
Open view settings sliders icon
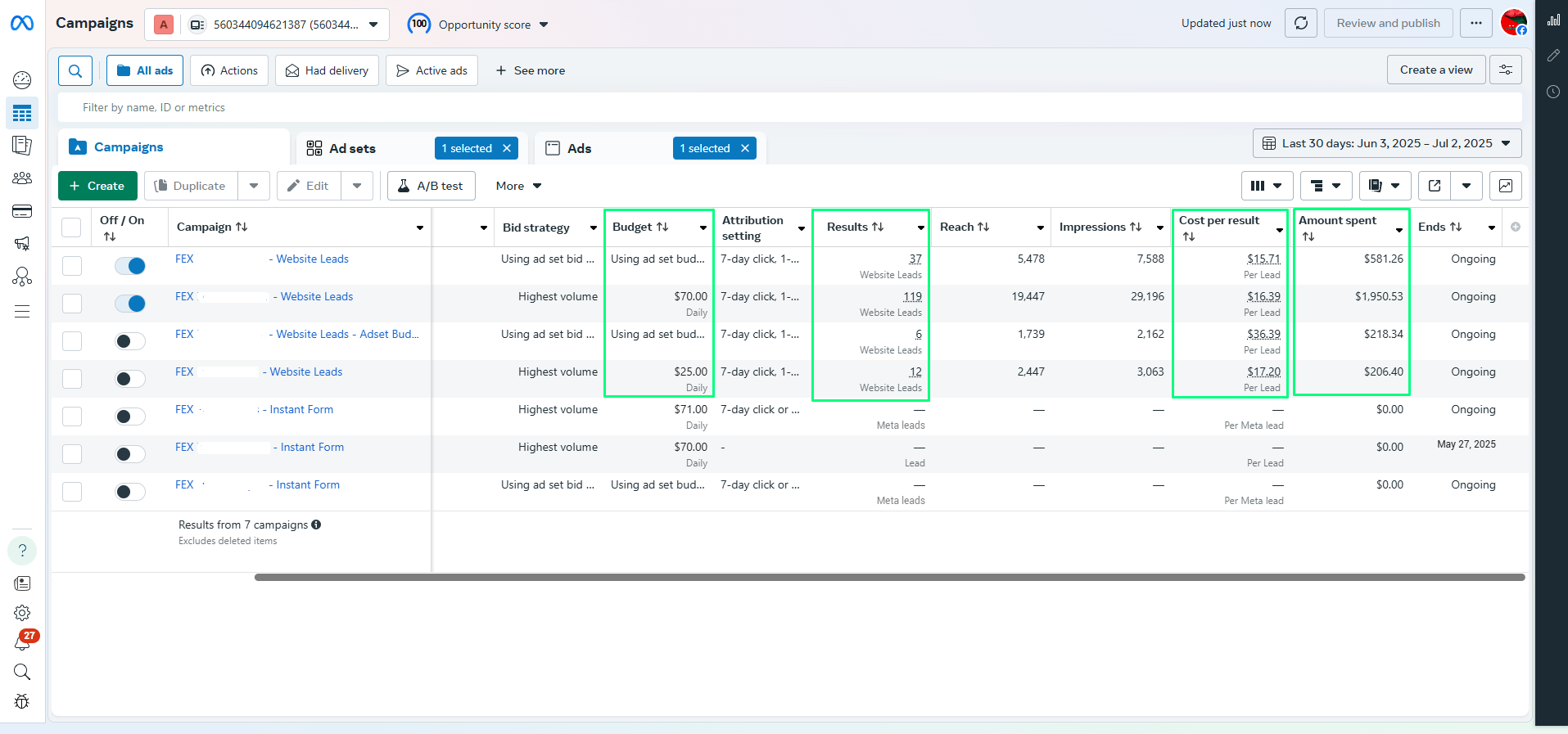(1505, 70)
